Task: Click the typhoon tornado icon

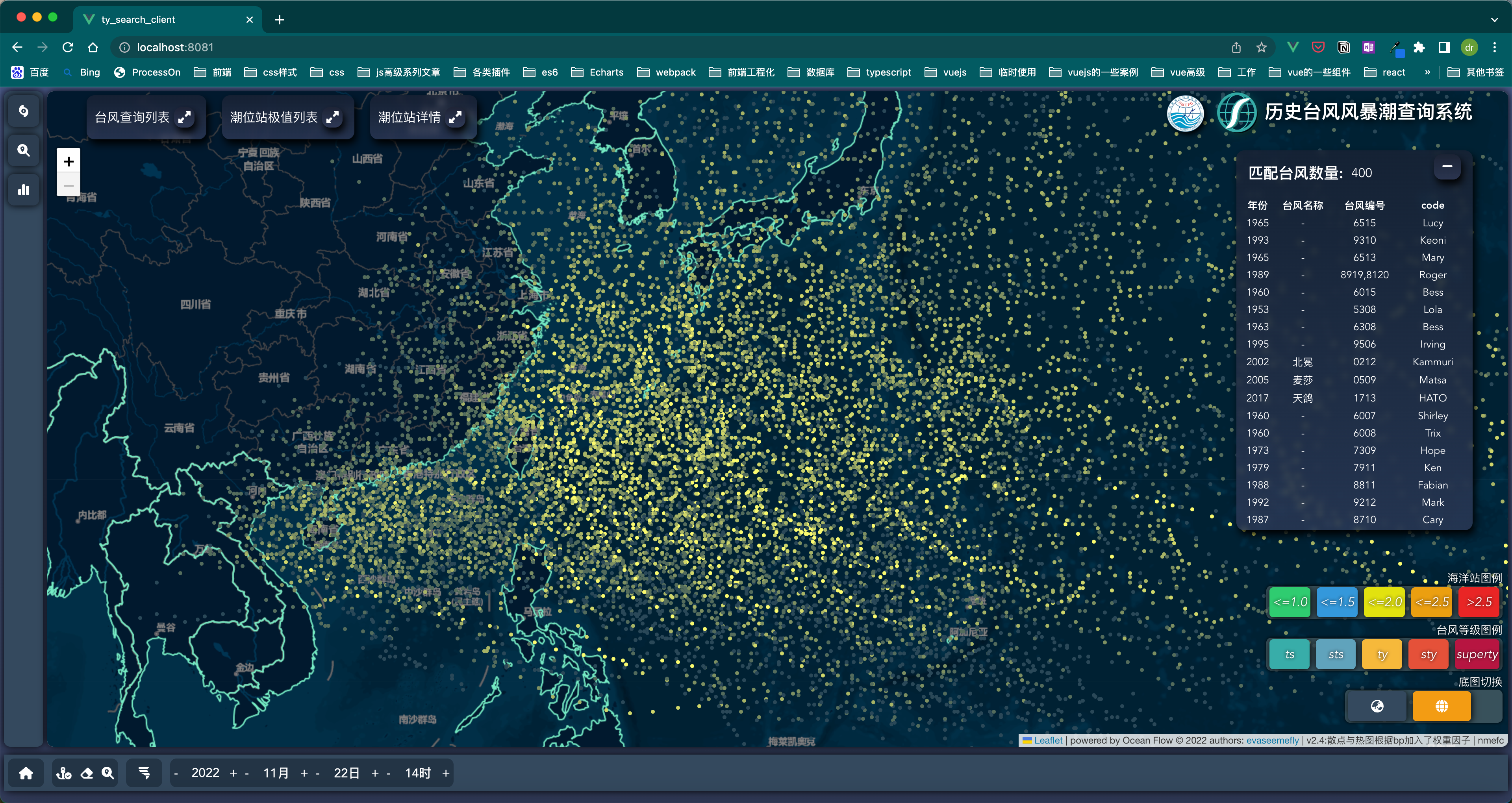Action: tap(144, 773)
